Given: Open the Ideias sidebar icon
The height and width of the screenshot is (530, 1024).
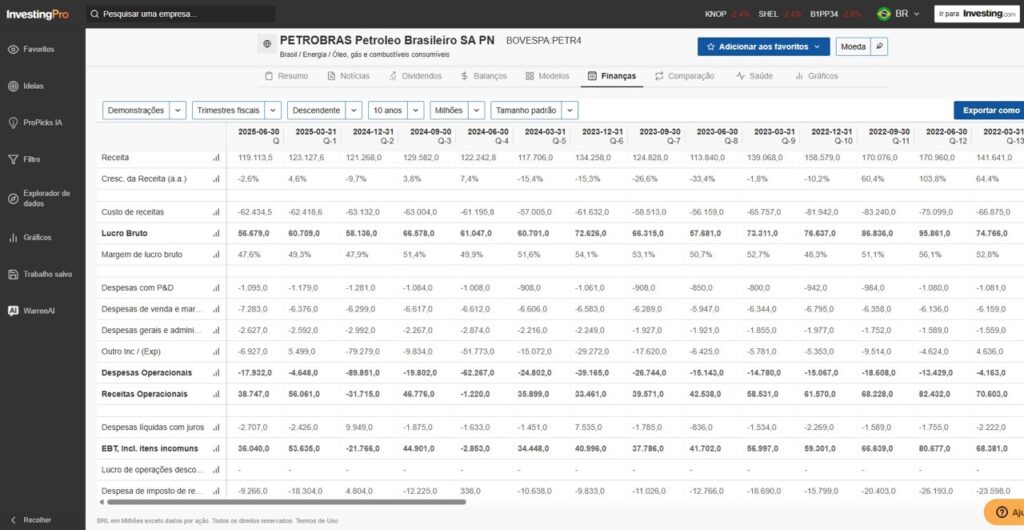Looking at the screenshot, I should pos(13,86).
